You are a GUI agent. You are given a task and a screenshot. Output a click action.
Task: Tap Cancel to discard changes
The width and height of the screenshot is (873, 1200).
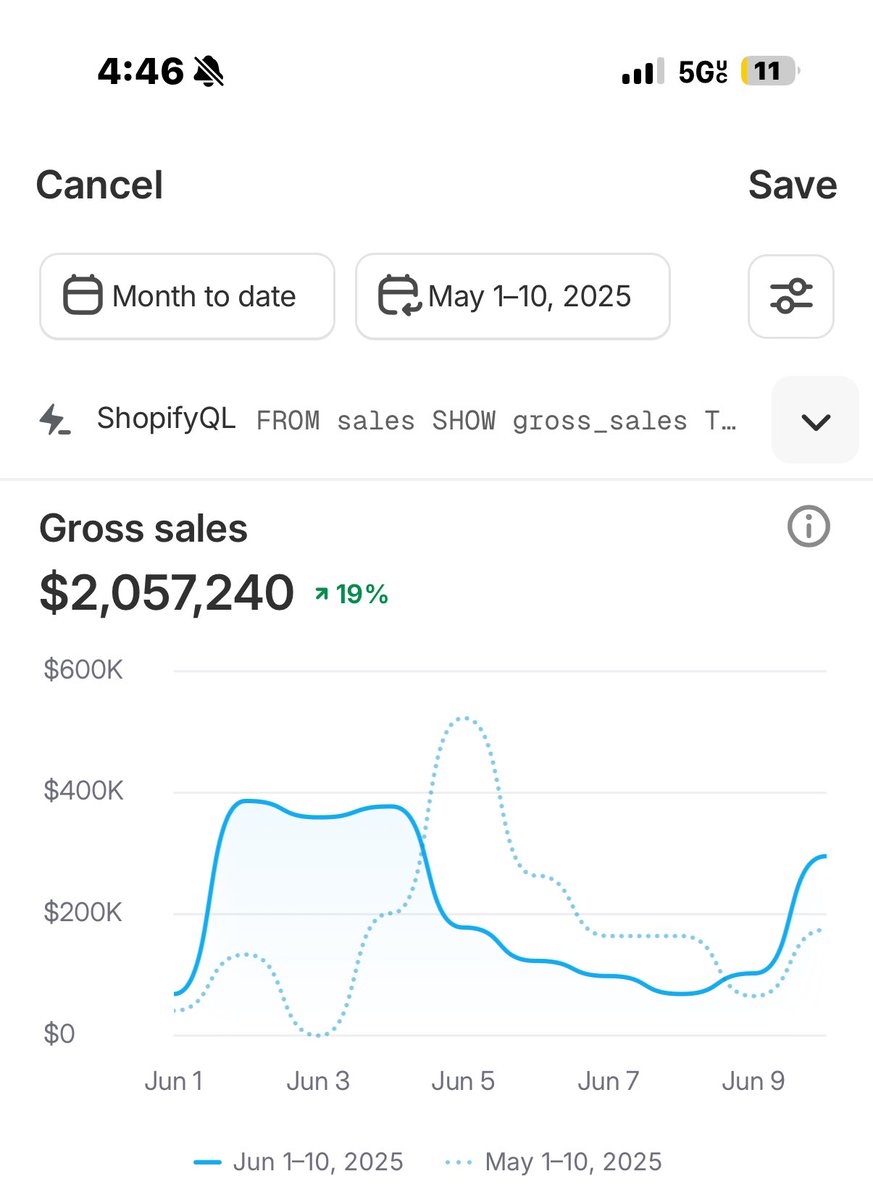pos(99,185)
